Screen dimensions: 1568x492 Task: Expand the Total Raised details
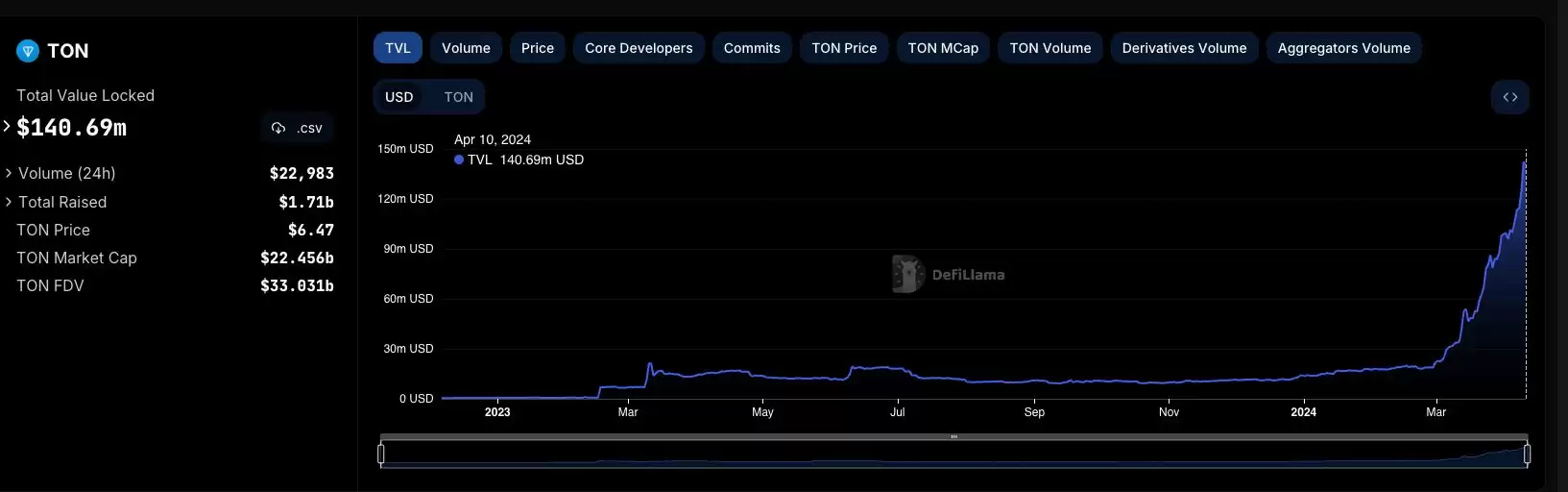click(x=9, y=202)
